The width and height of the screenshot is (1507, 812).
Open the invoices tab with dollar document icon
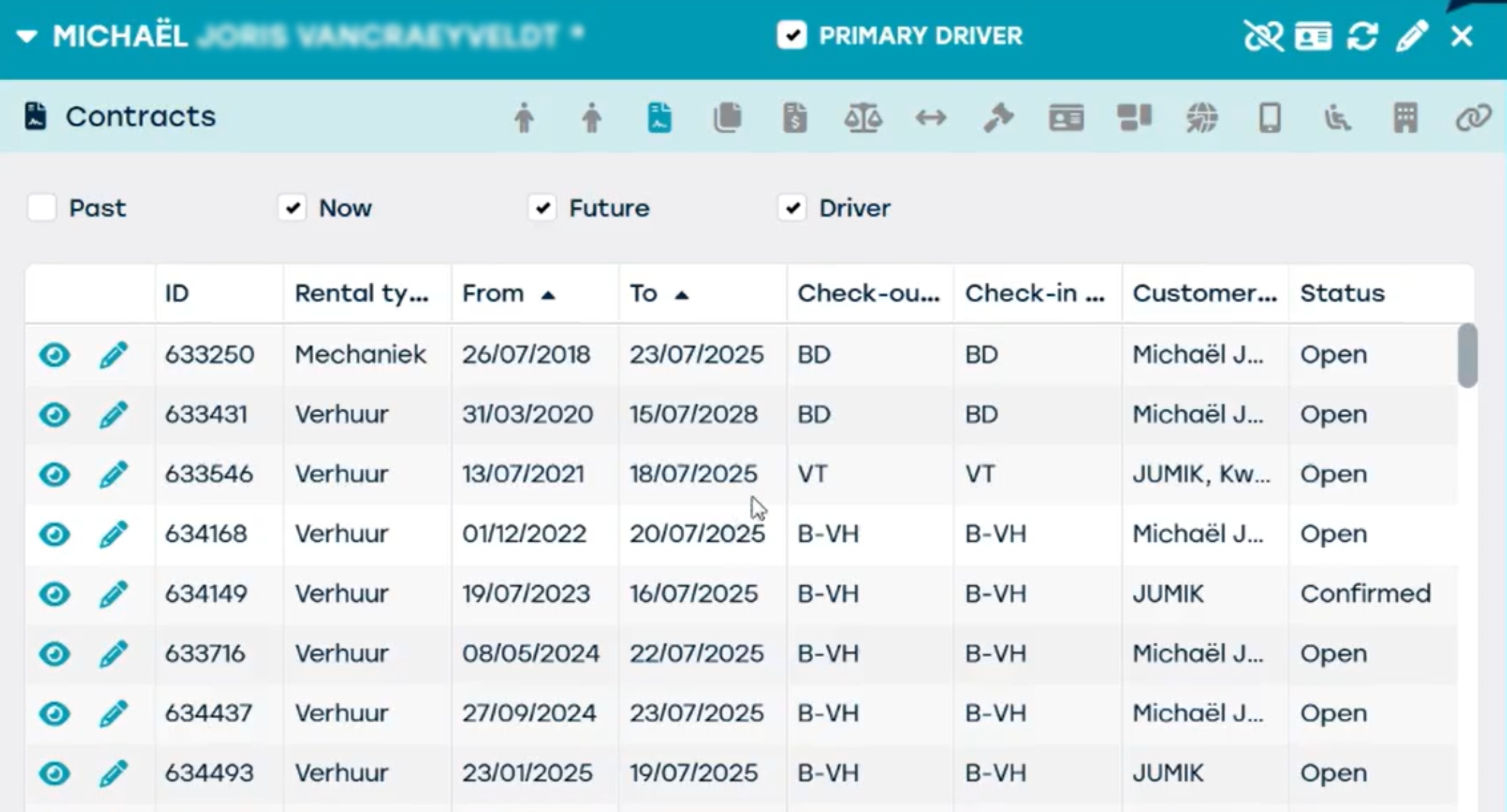pyautogui.click(x=794, y=118)
